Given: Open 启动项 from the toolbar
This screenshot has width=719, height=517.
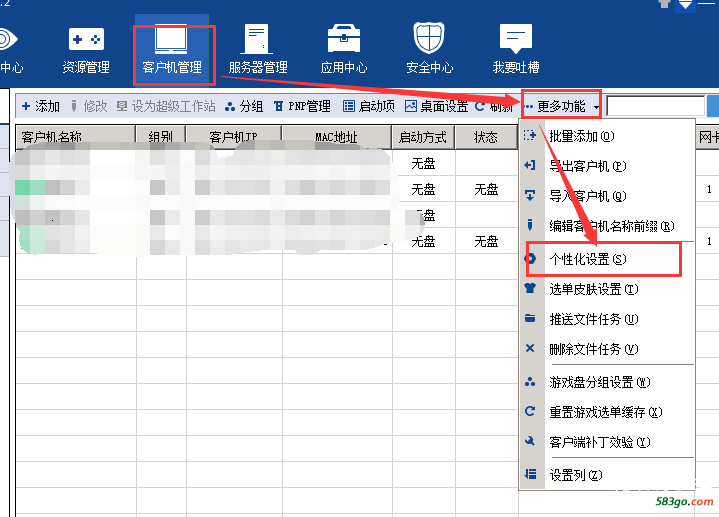Looking at the screenshot, I should click(369, 106).
